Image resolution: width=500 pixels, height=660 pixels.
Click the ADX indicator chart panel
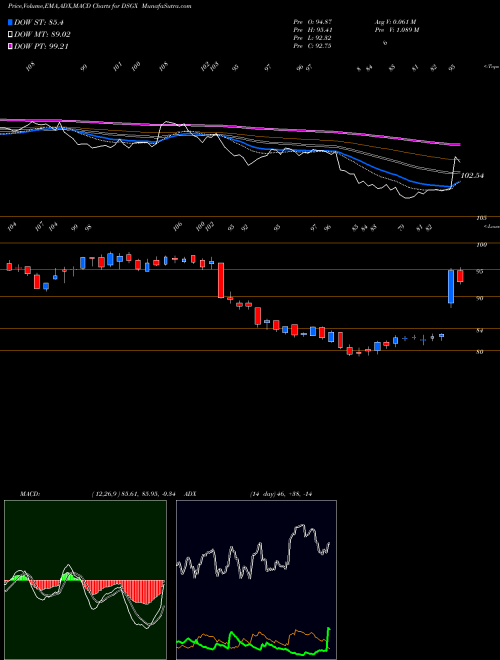coord(256,580)
